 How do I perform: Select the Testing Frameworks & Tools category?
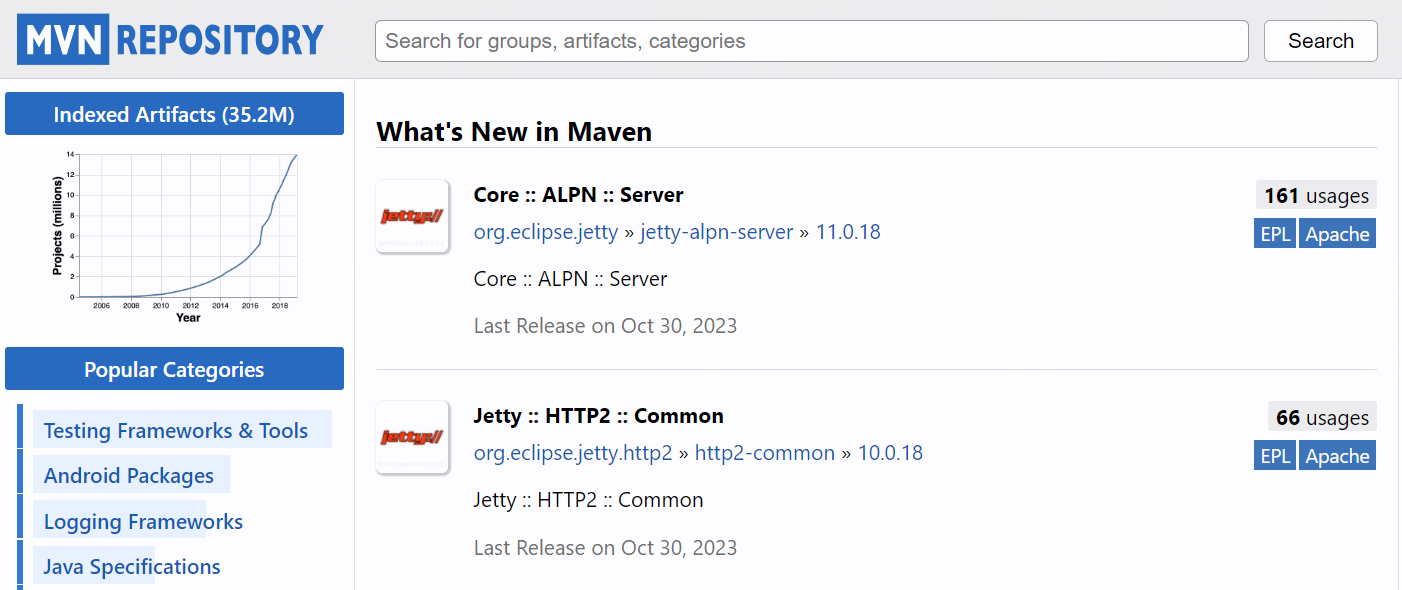coord(176,430)
